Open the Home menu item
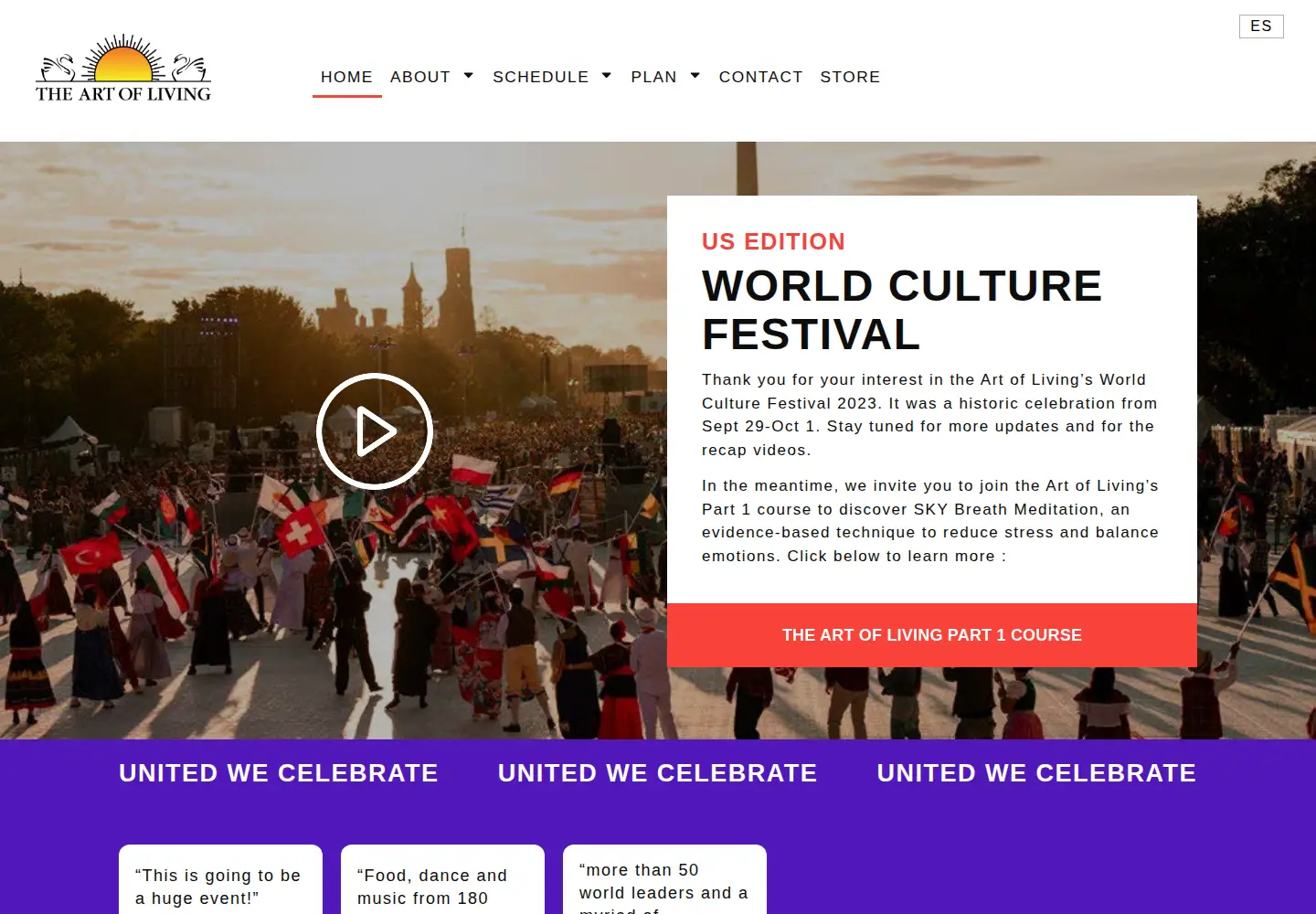Screen dimensions: 1316x914 click(x=346, y=77)
